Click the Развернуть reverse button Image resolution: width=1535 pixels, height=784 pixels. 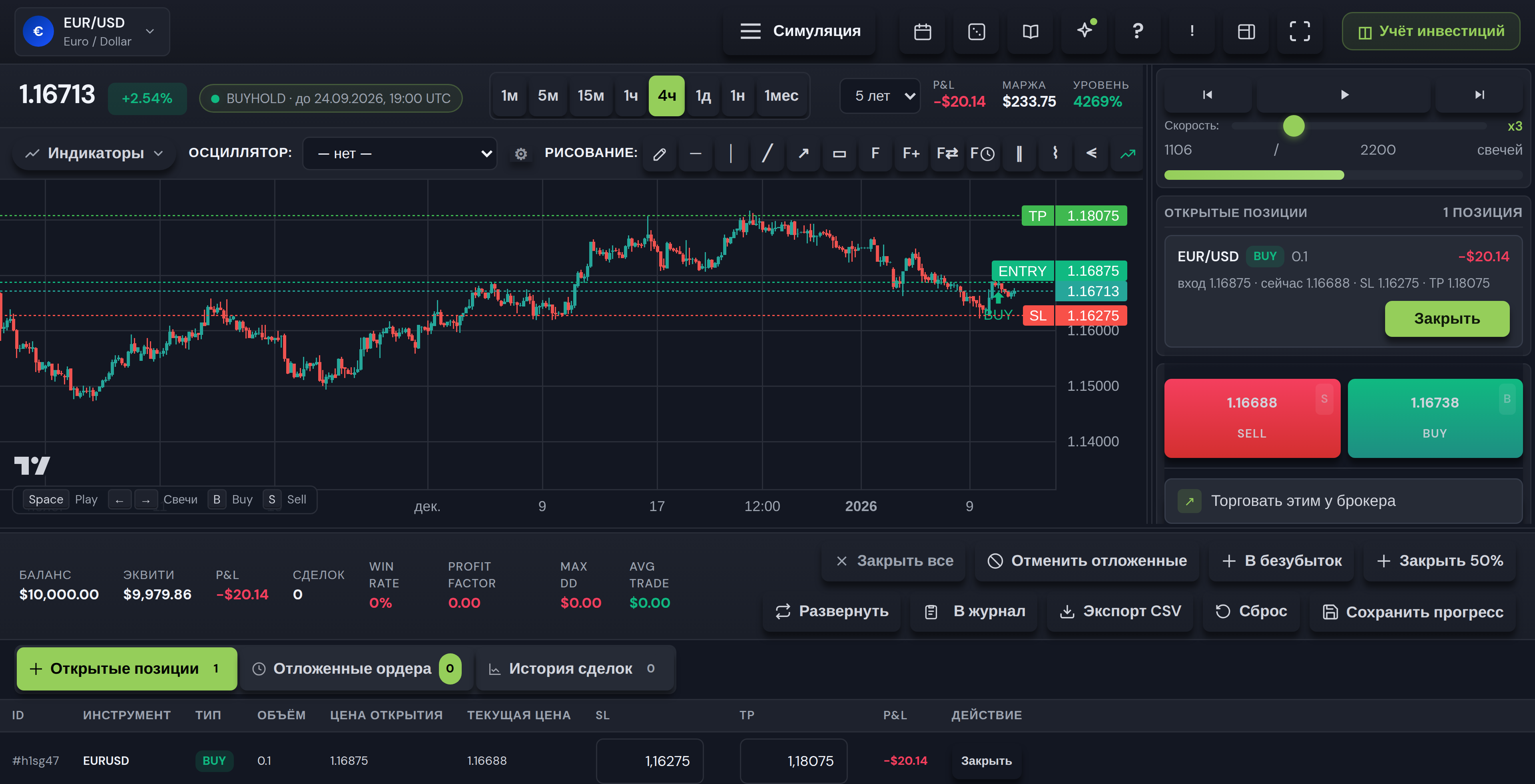pyautogui.click(x=832, y=611)
